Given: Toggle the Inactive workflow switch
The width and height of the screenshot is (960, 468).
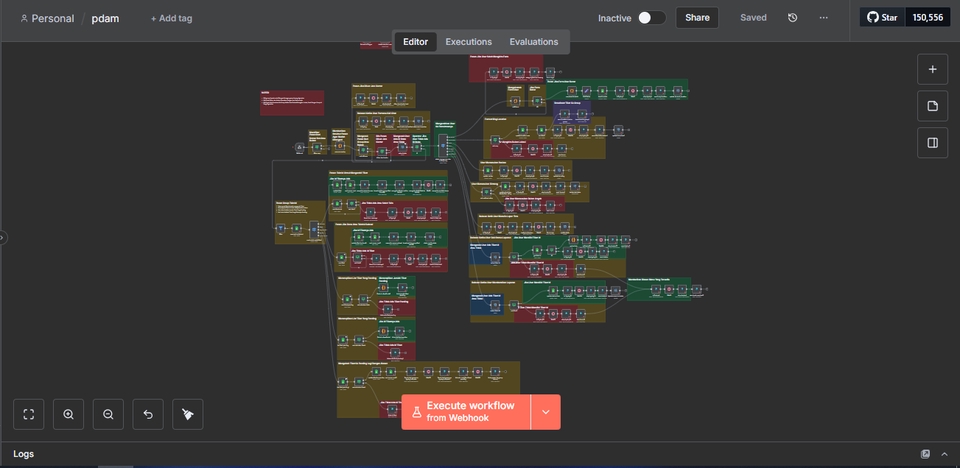Looking at the screenshot, I should pos(651,18).
